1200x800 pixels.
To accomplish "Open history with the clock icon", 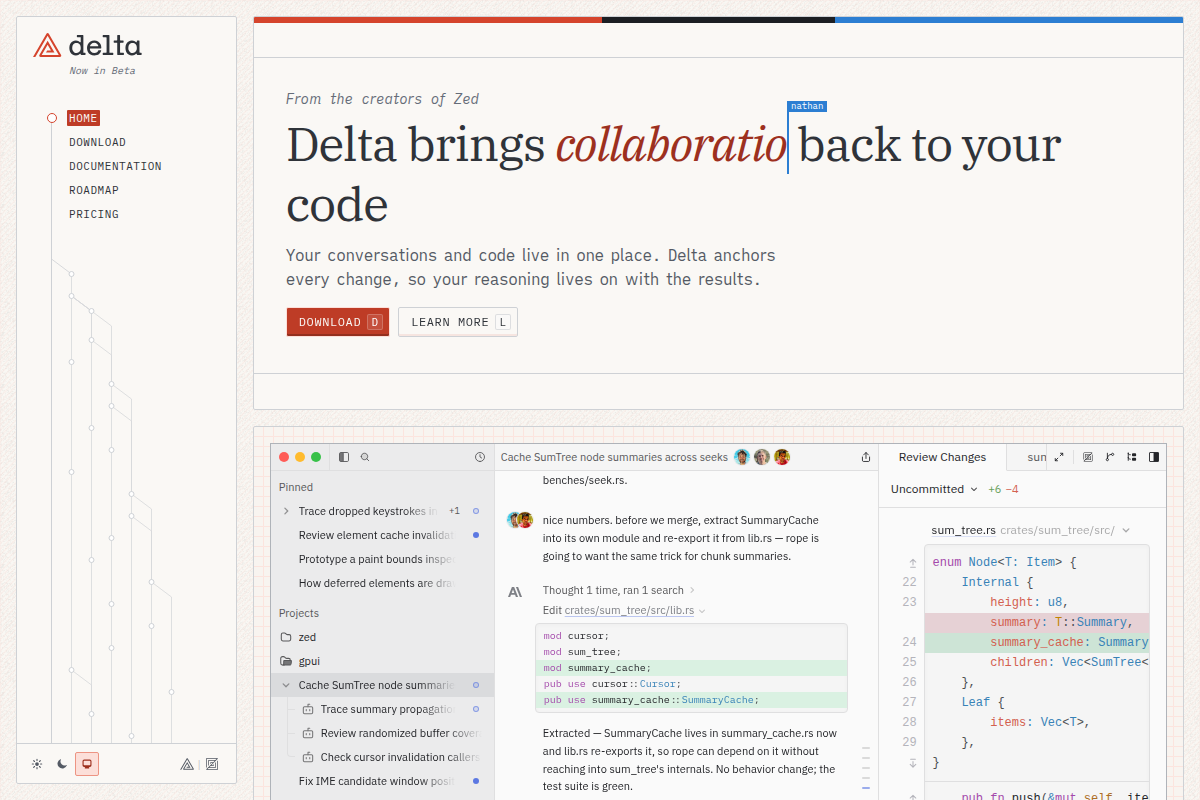I will (480, 457).
